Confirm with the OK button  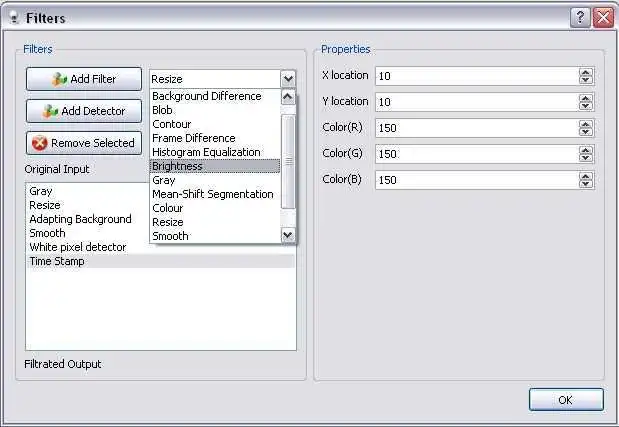(x=566, y=400)
